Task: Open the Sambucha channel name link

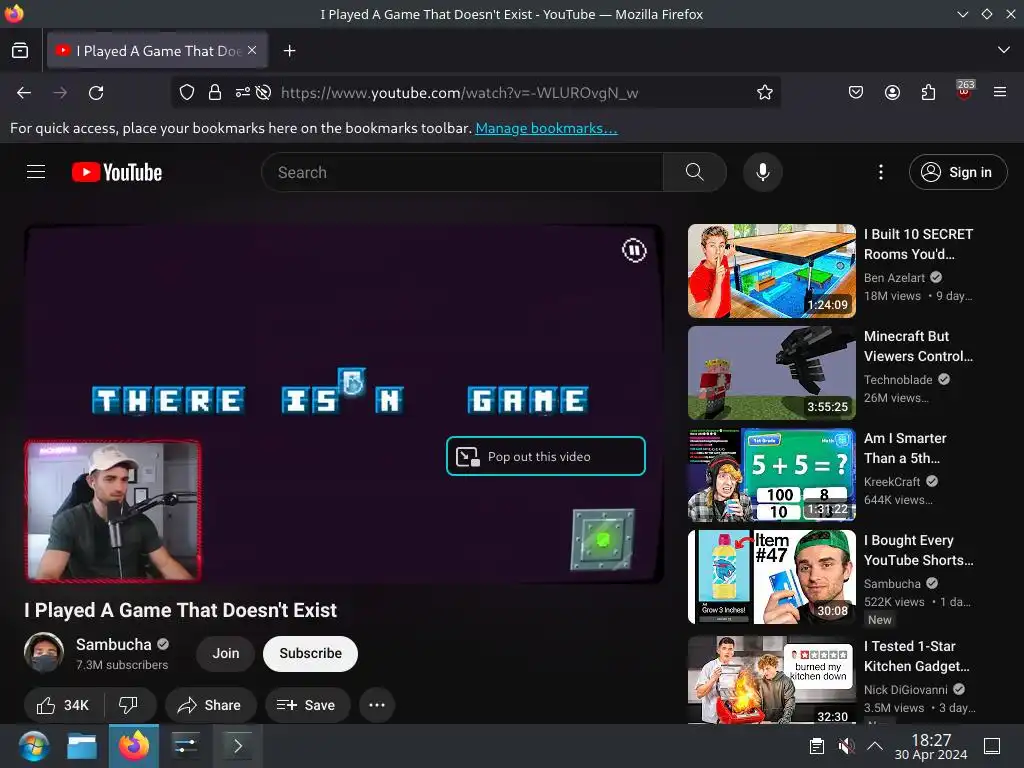Action: (114, 645)
